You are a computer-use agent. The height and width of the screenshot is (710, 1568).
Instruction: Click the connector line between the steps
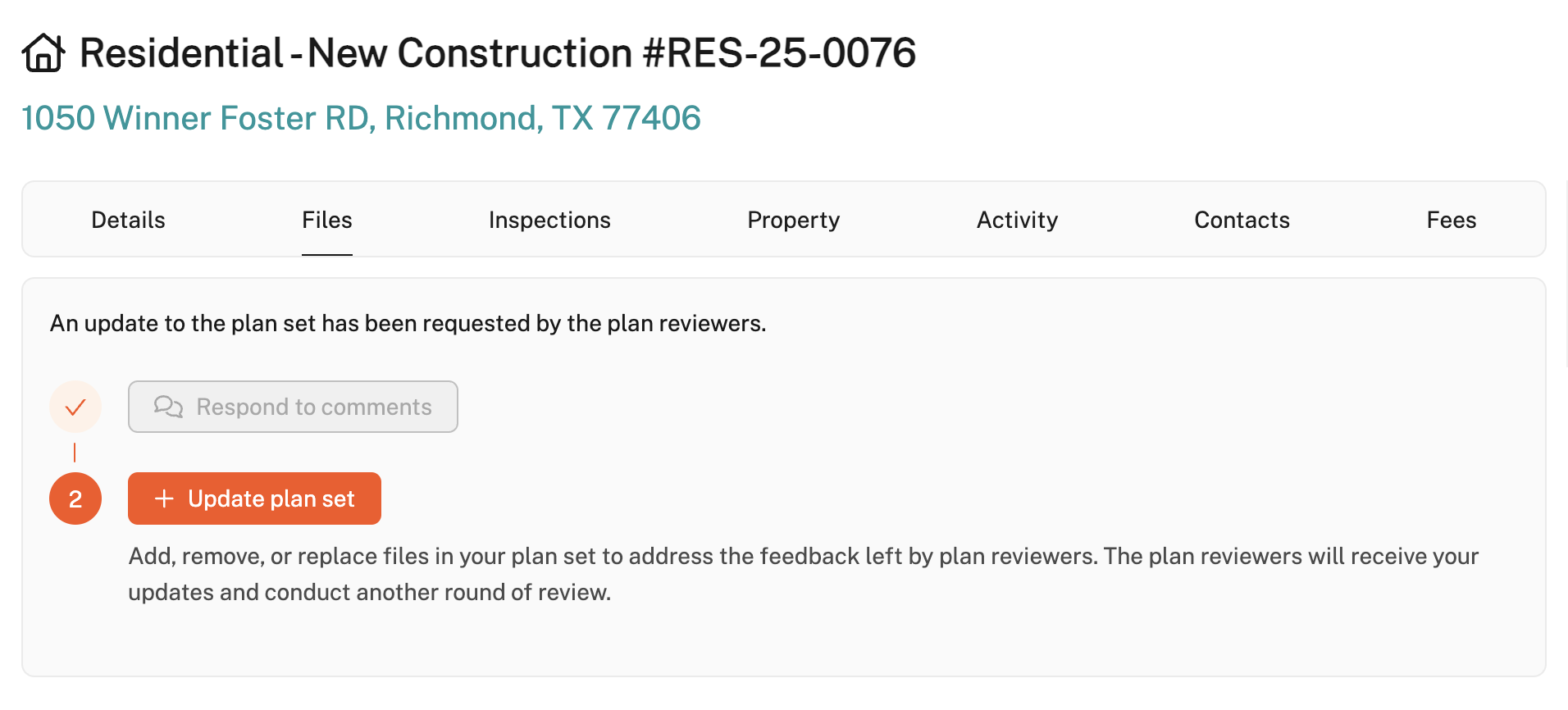point(75,453)
